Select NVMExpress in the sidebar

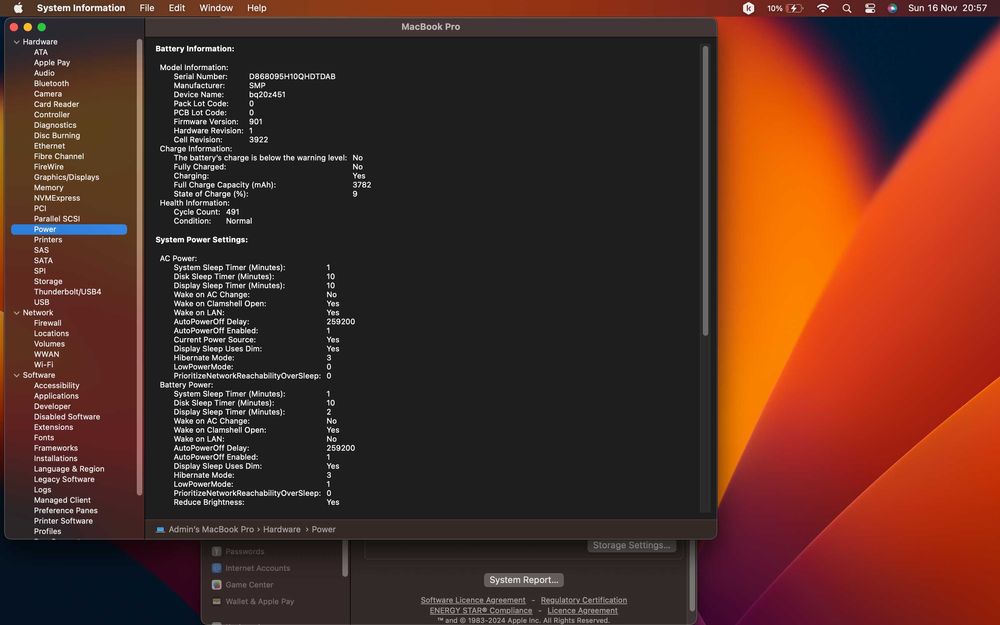(57, 198)
